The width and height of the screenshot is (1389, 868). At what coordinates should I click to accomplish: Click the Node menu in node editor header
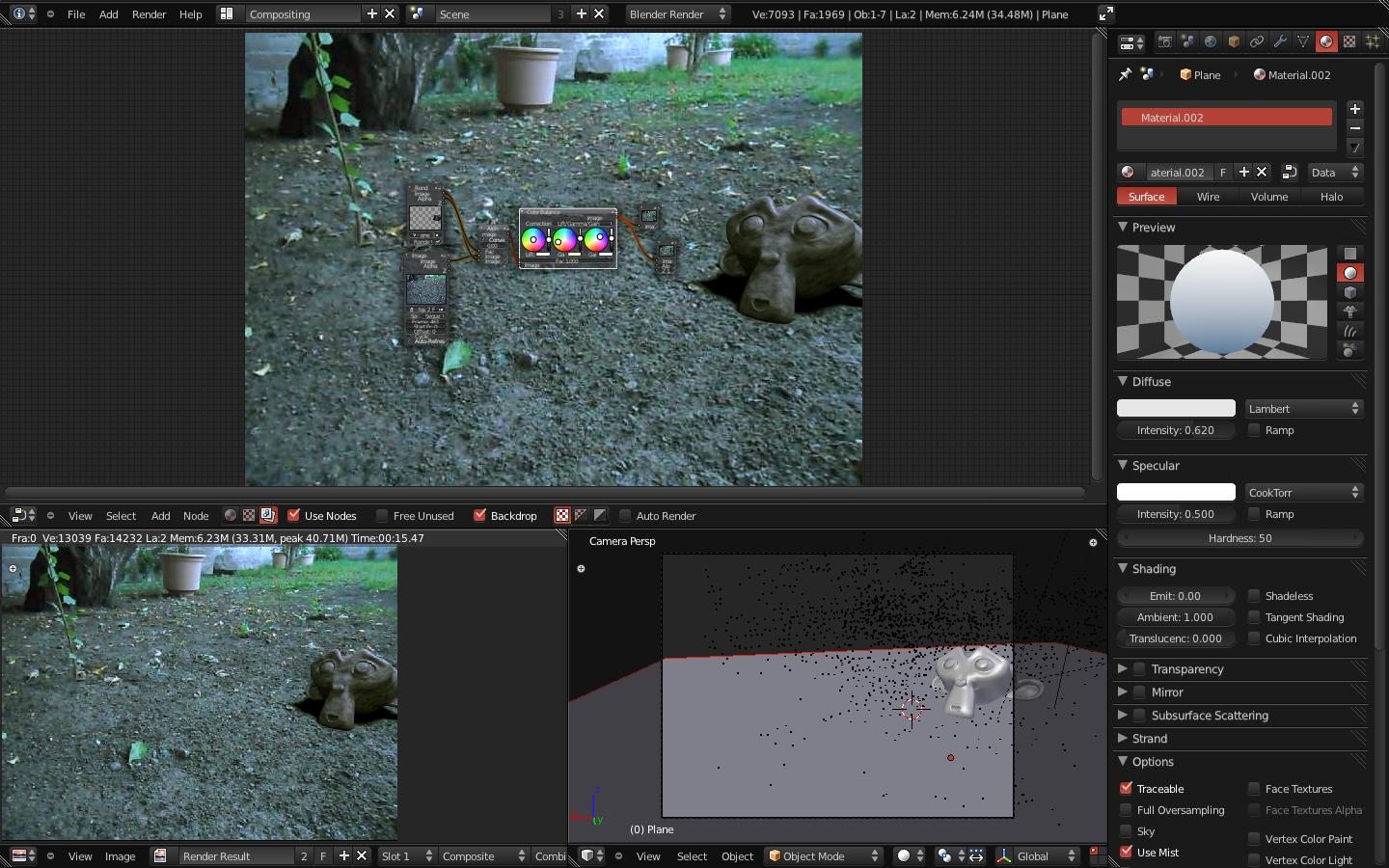[x=196, y=516]
